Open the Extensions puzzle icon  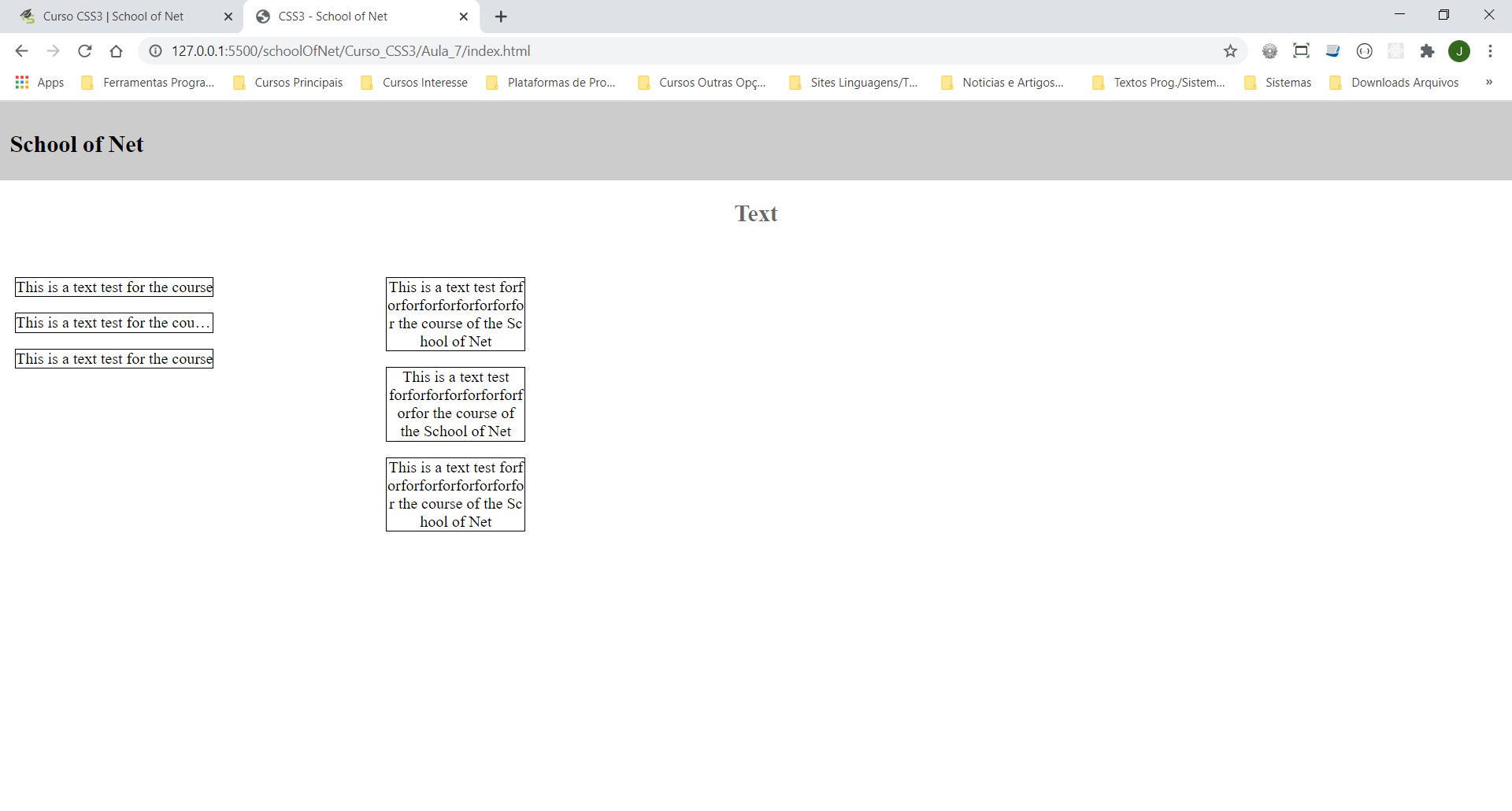tap(1427, 51)
